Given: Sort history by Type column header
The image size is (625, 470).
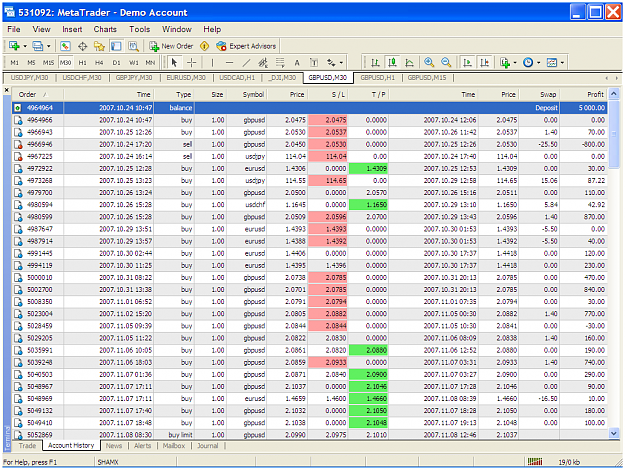Looking at the screenshot, I should coord(174,94).
